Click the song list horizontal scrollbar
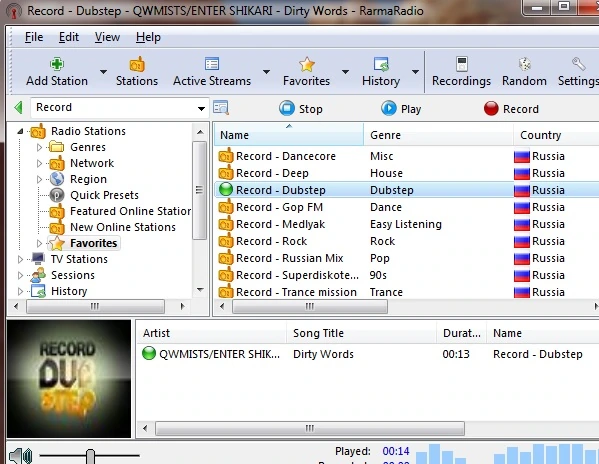The image size is (599, 464). tap(310, 428)
